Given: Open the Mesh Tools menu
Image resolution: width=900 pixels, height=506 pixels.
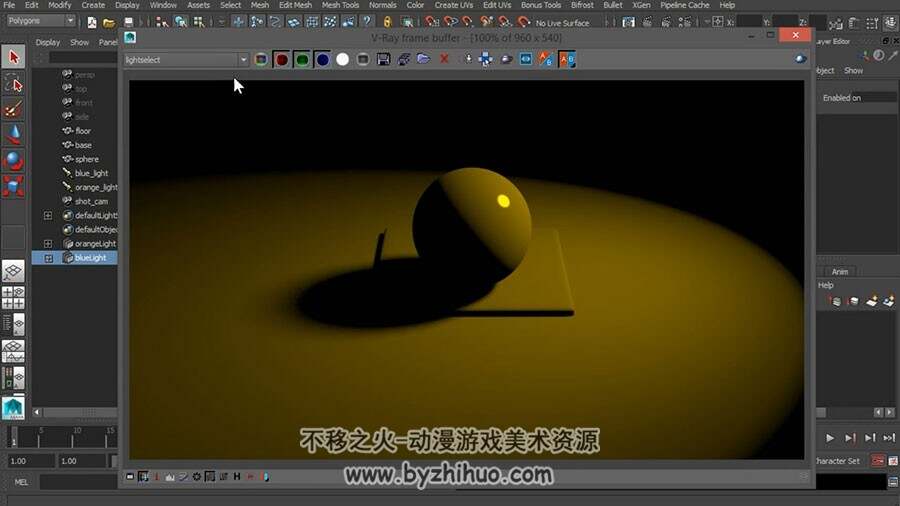Looking at the screenshot, I should click(x=340, y=5).
